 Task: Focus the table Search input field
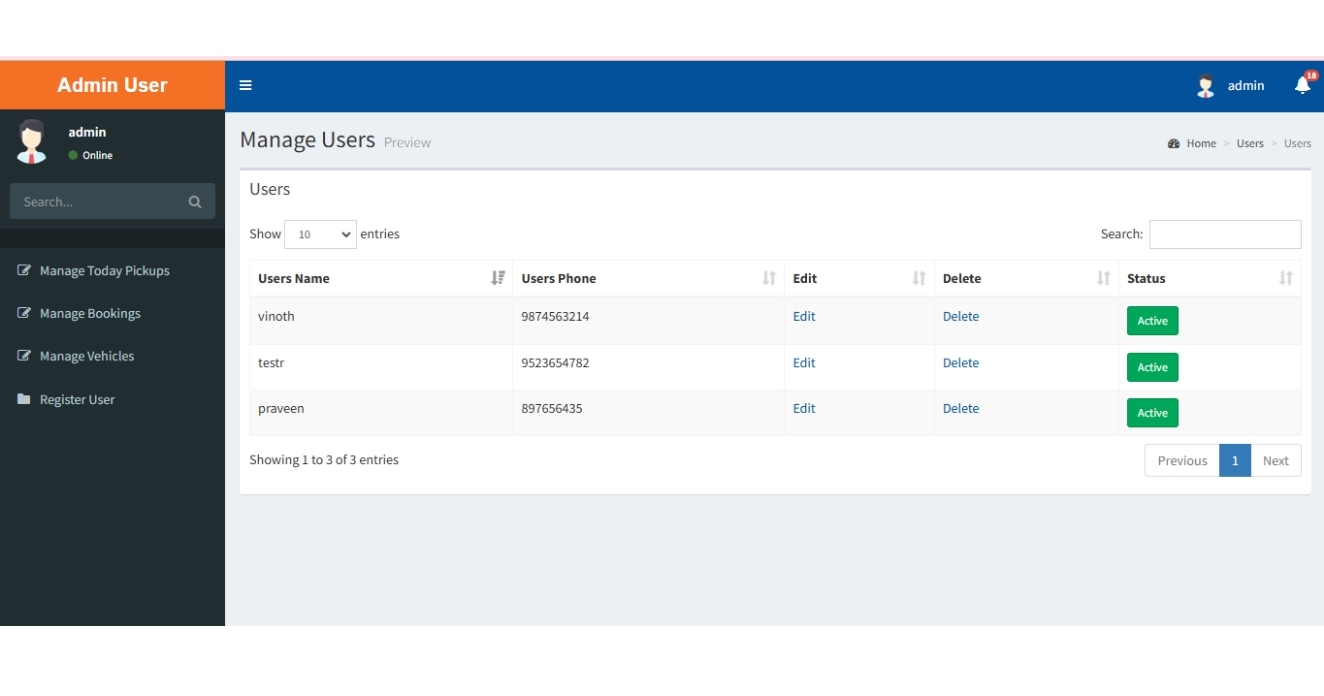[1225, 234]
